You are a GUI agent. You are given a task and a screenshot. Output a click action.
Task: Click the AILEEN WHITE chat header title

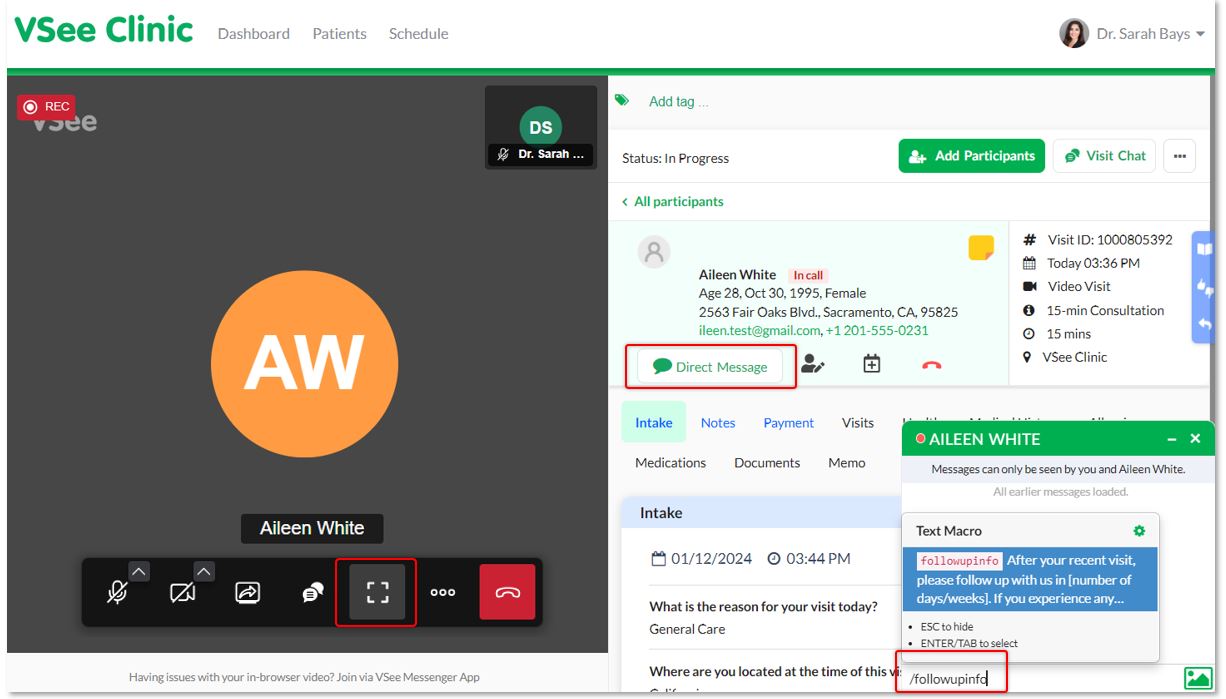984,439
